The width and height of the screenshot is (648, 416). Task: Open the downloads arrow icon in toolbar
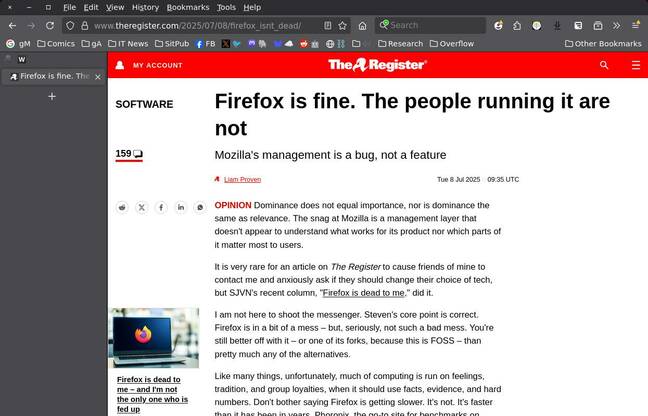click(x=557, y=26)
